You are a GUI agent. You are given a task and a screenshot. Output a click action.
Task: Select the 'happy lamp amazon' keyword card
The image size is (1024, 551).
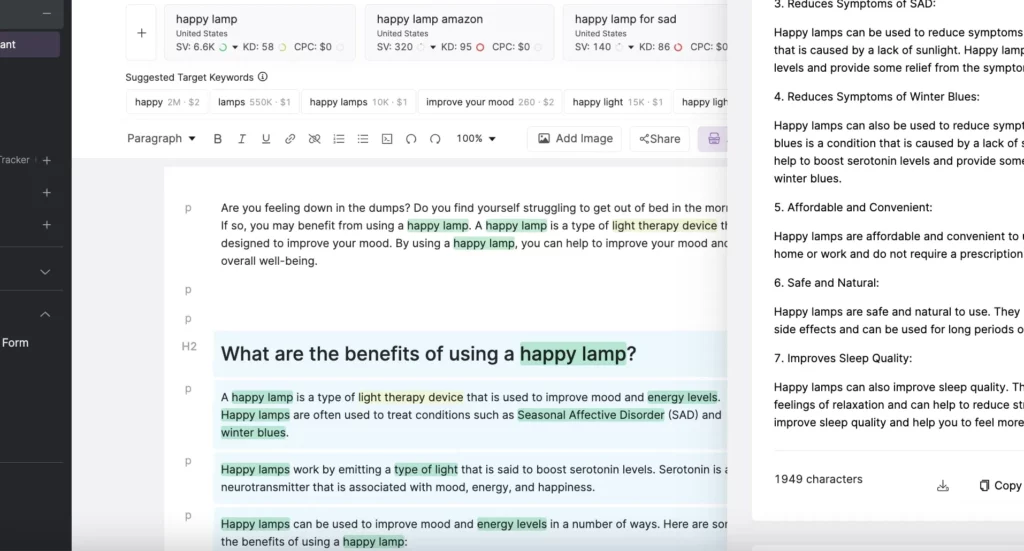pyautogui.click(x=459, y=33)
